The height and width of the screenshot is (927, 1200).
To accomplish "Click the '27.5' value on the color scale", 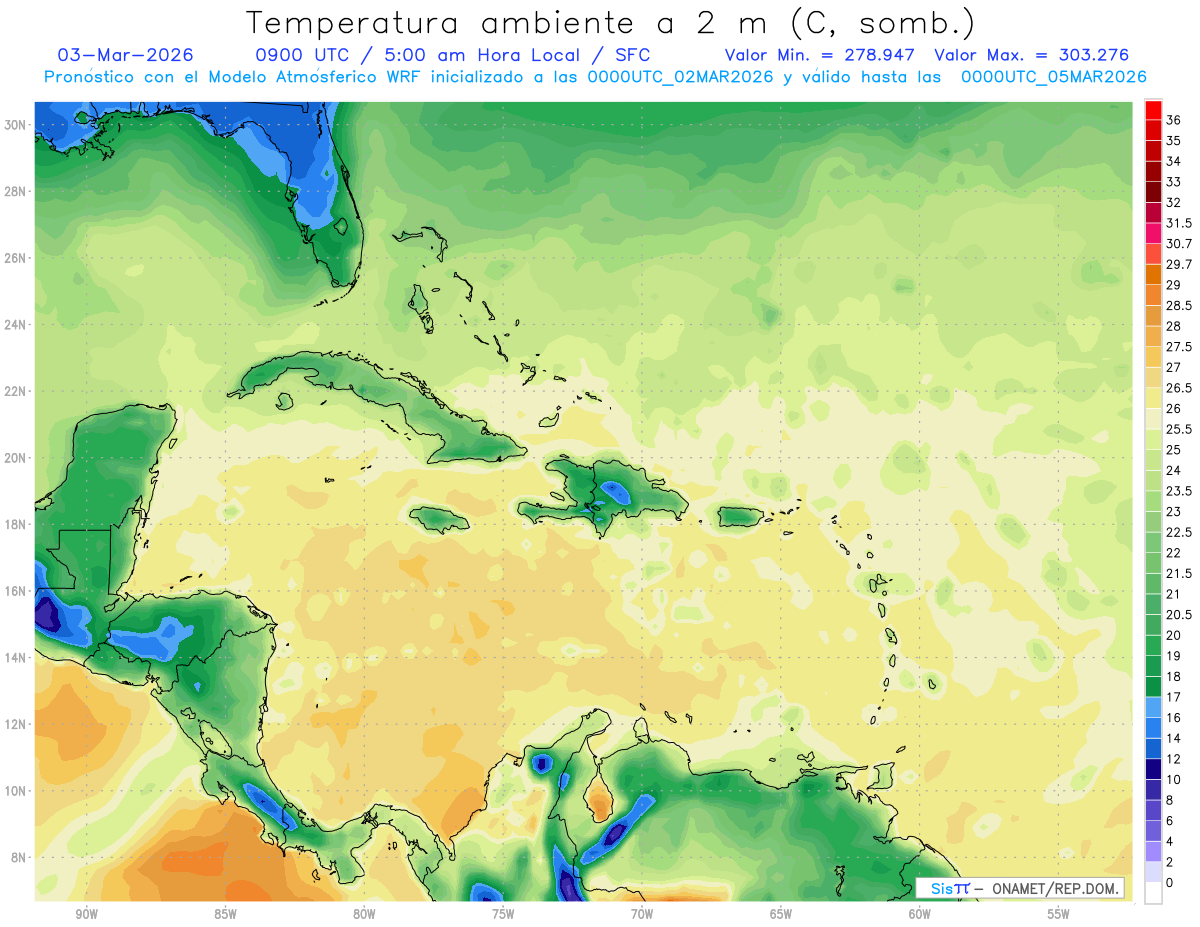I will (x=1178, y=347).
